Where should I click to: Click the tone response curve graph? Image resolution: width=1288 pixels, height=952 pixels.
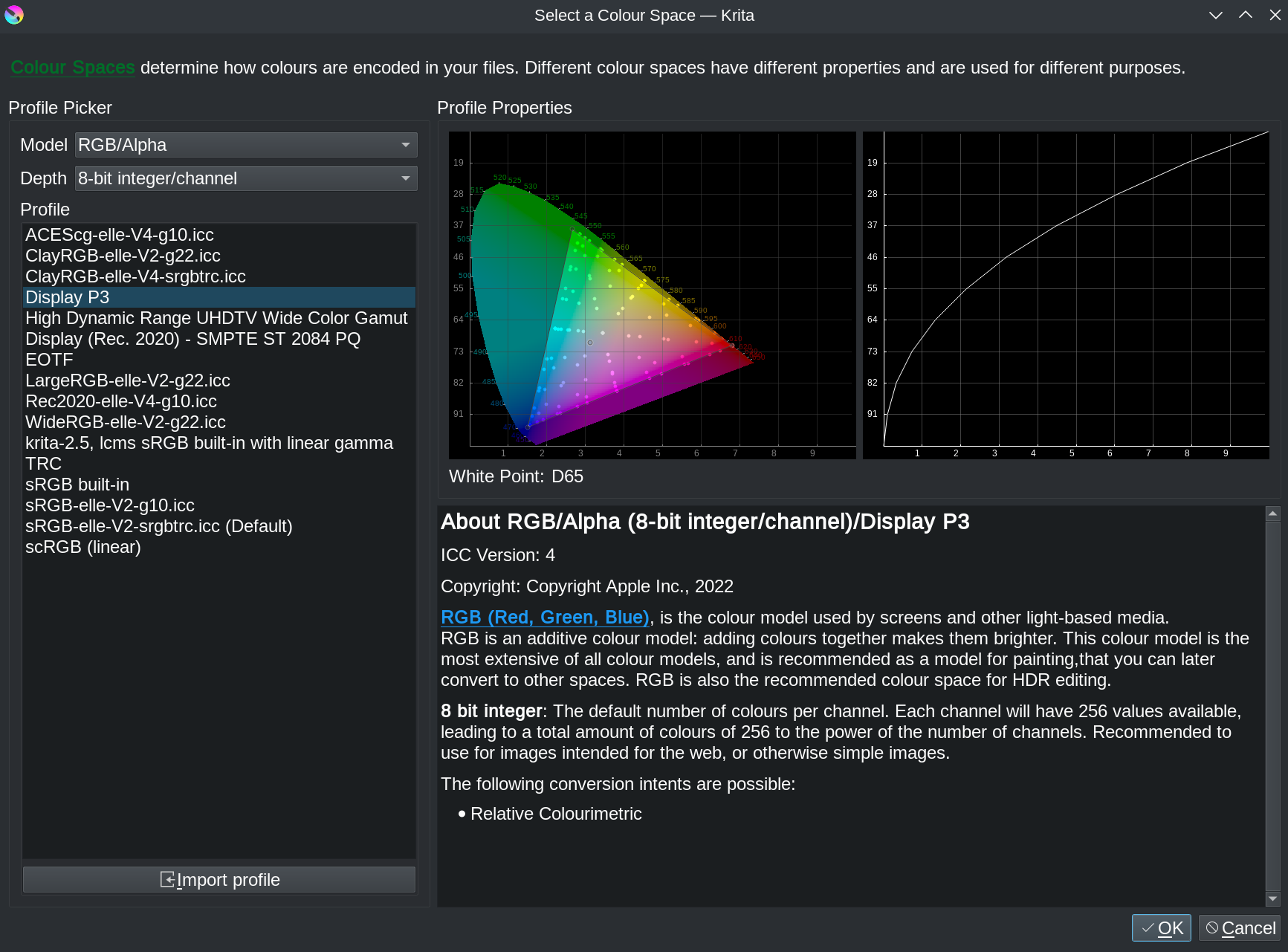tap(1066, 296)
